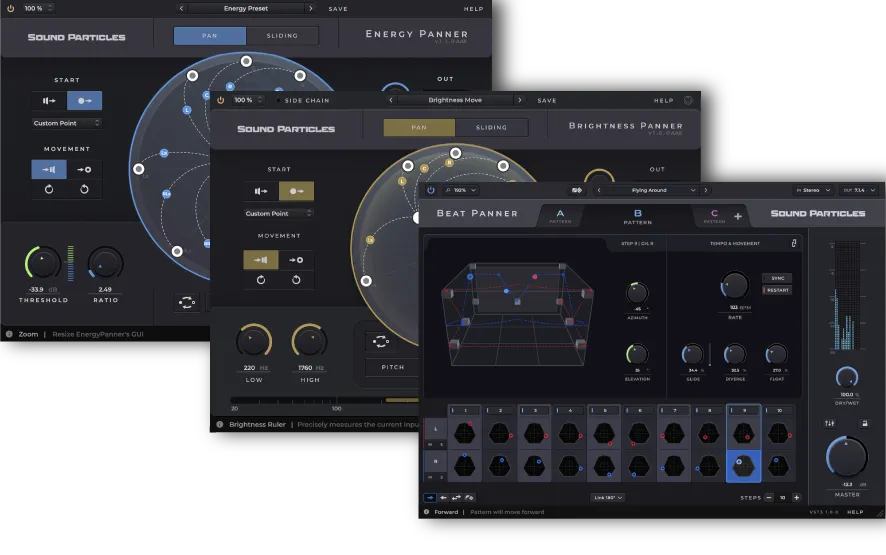Viewport: 886px width, 555px height.
Task: Select ping-pong pattern direction icon
Action: 456,497
